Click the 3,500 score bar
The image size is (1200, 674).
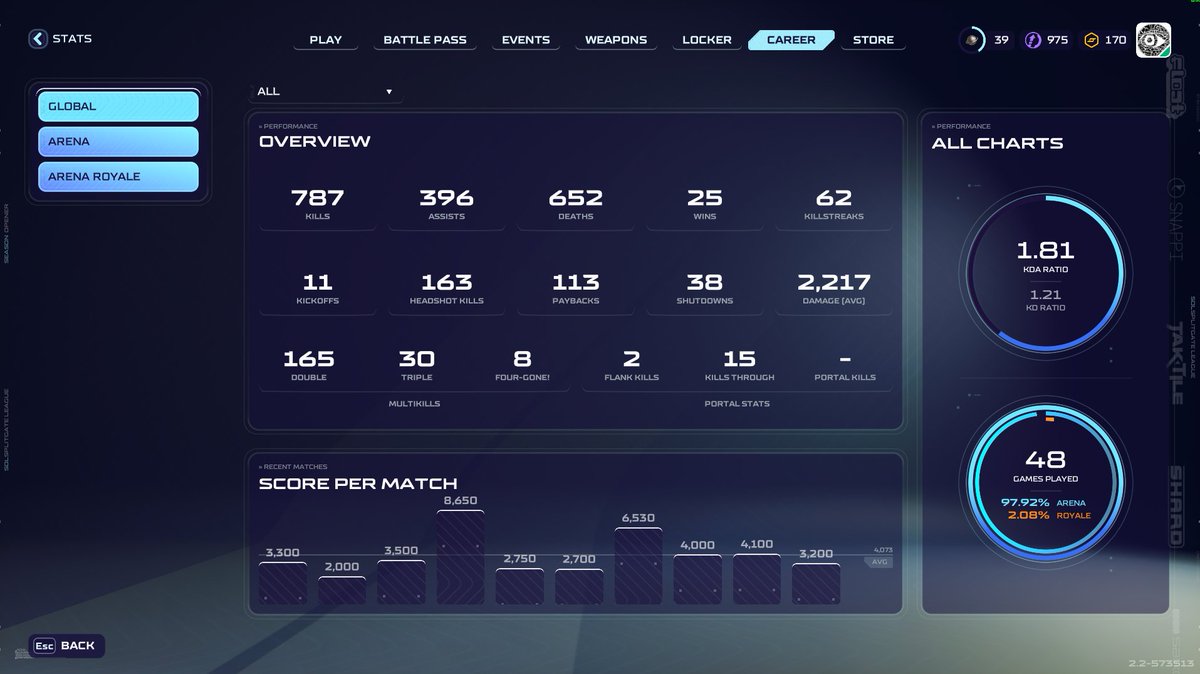coord(401,582)
